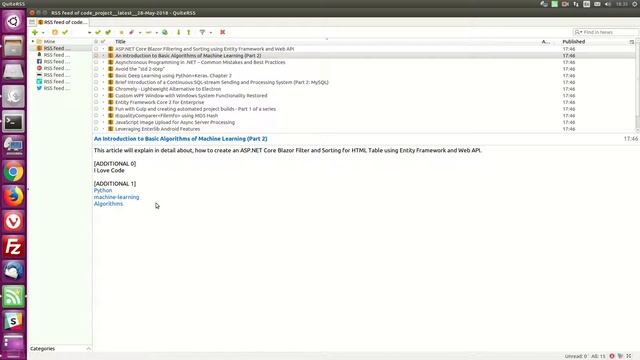The image size is (640, 360).
Task: Click the green plus Add feed icon
Action: click(35, 32)
